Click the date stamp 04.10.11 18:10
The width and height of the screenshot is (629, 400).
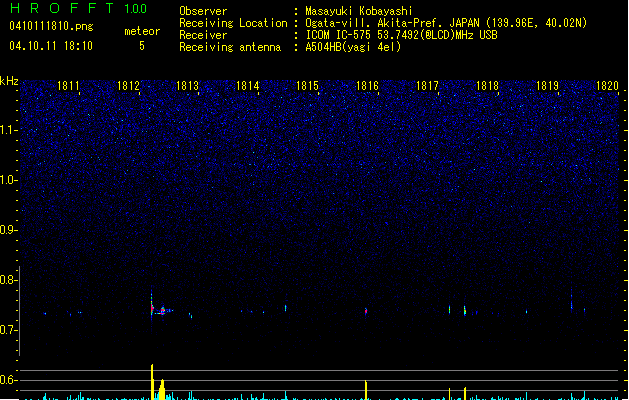(51, 46)
